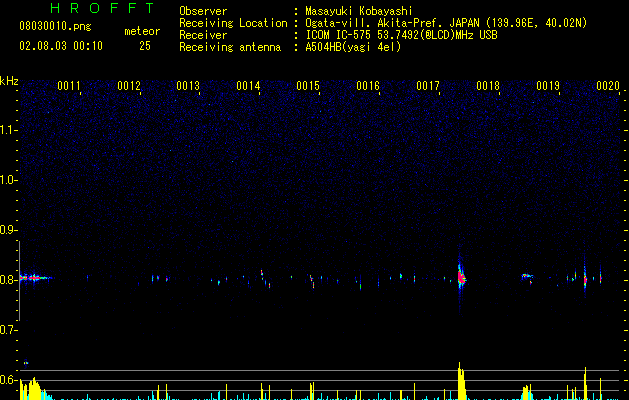
Task: Click the 0.7 frequency axis label
Action: tap(7, 330)
